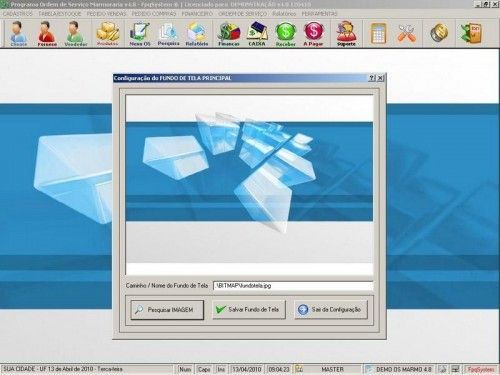Click the icon beside DEMO OS MARMO in status bar
Screen dimensions: 500x375
coord(369,369)
